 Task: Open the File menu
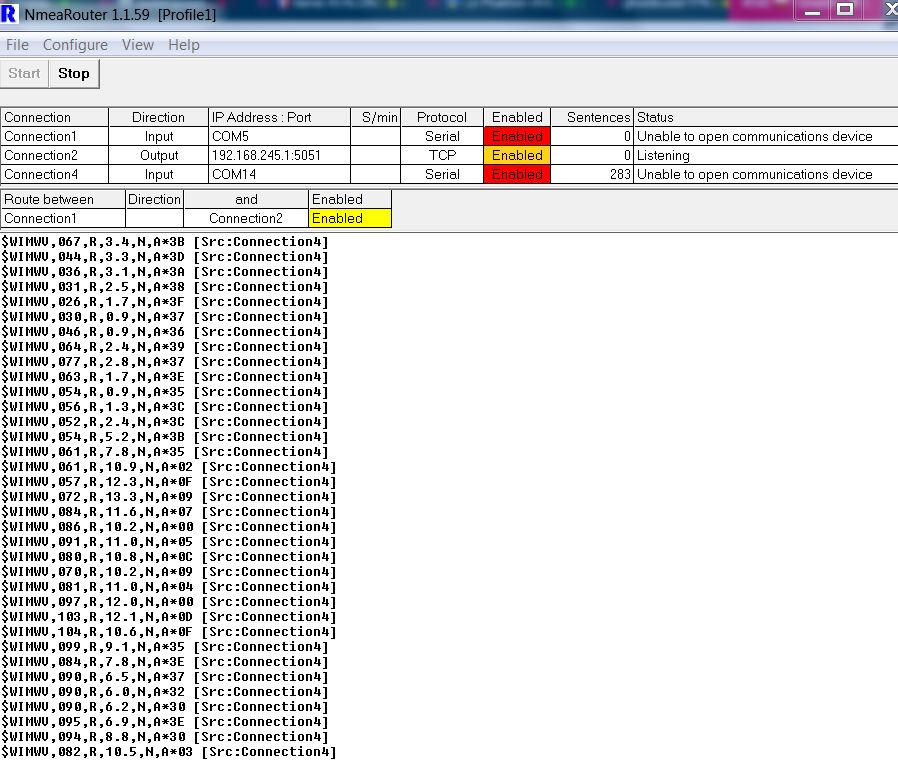point(17,45)
